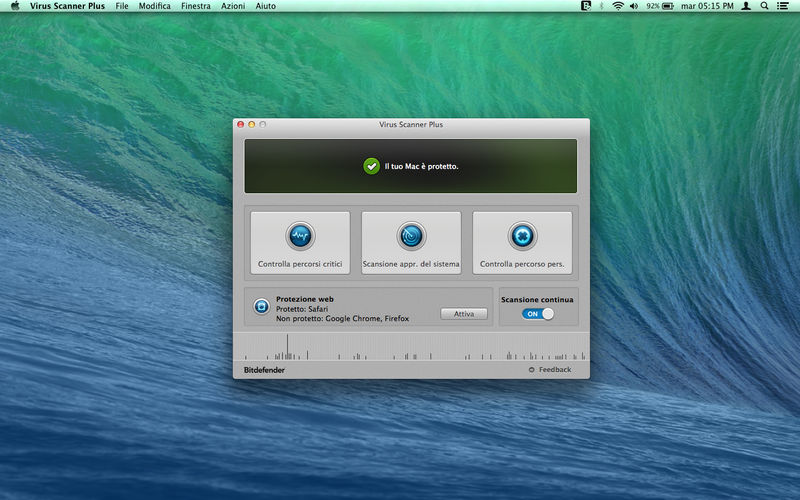Click the Il tuo Mac è protetto text
800x500 pixels.
pos(421,166)
